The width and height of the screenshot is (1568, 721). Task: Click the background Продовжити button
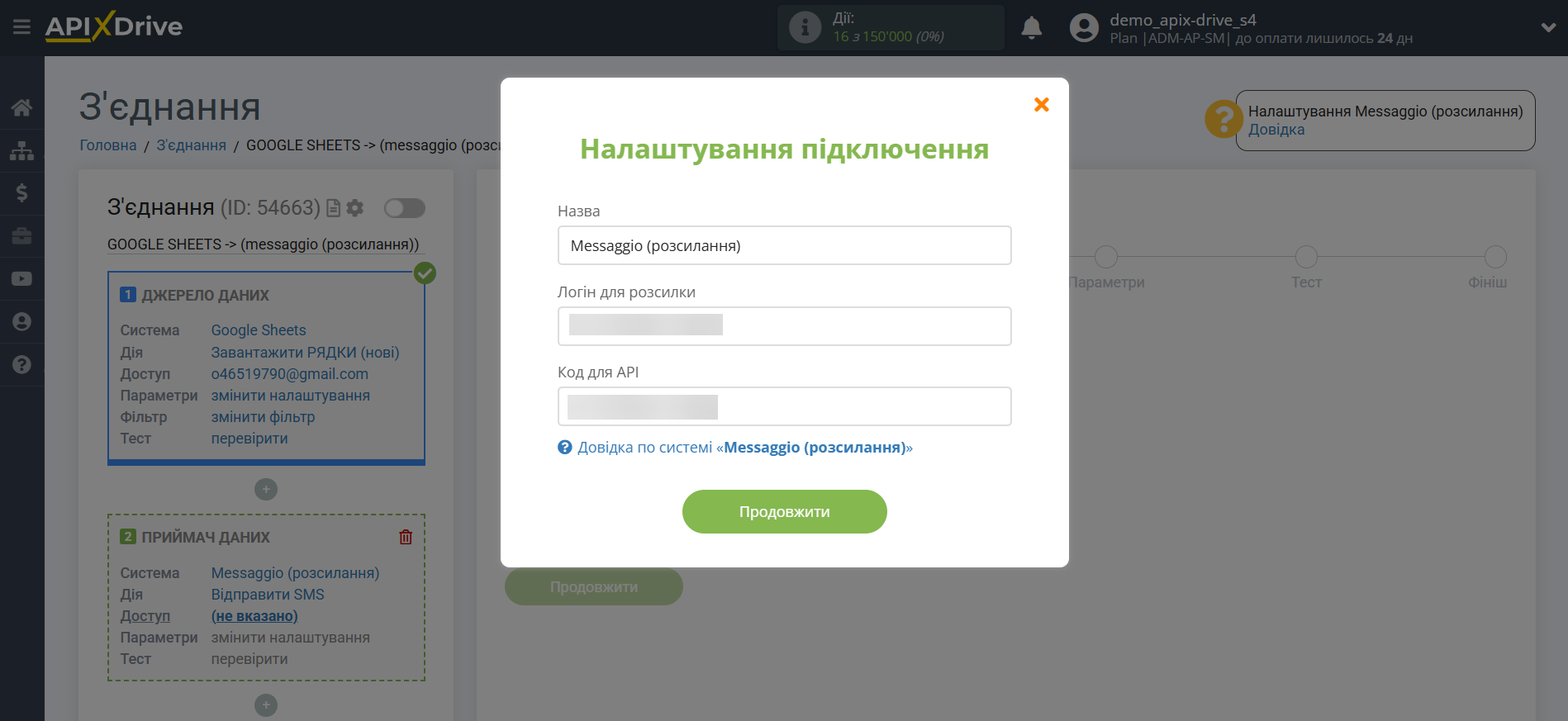click(594, 587)
